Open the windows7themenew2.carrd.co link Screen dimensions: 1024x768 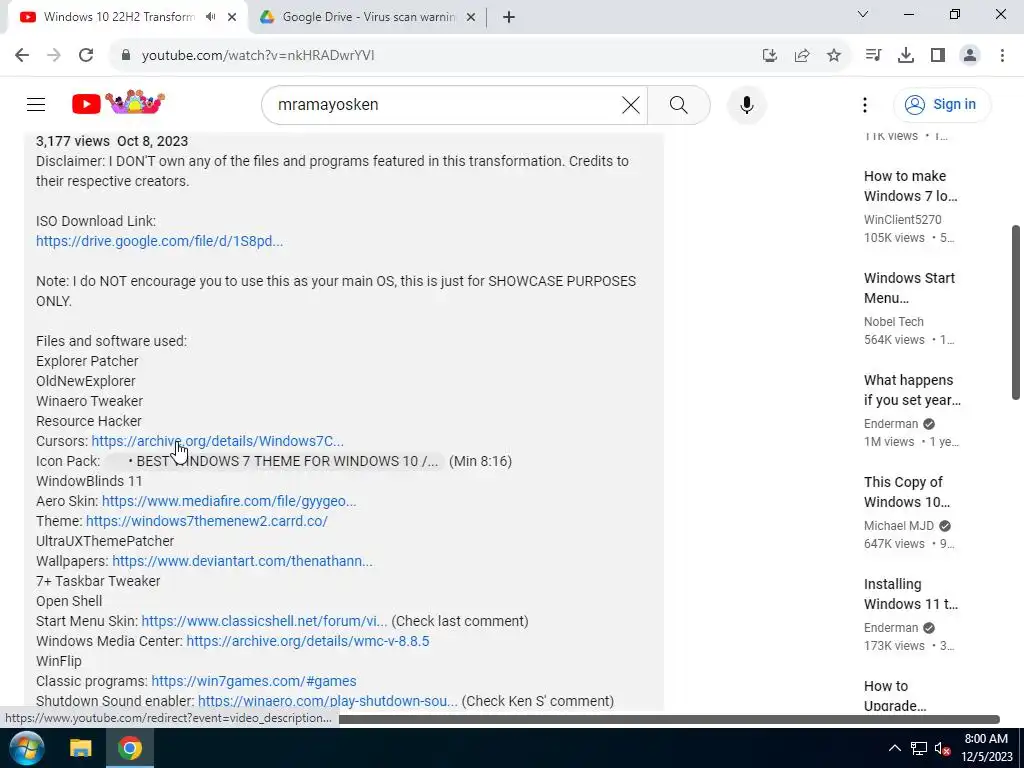[206, 521]
